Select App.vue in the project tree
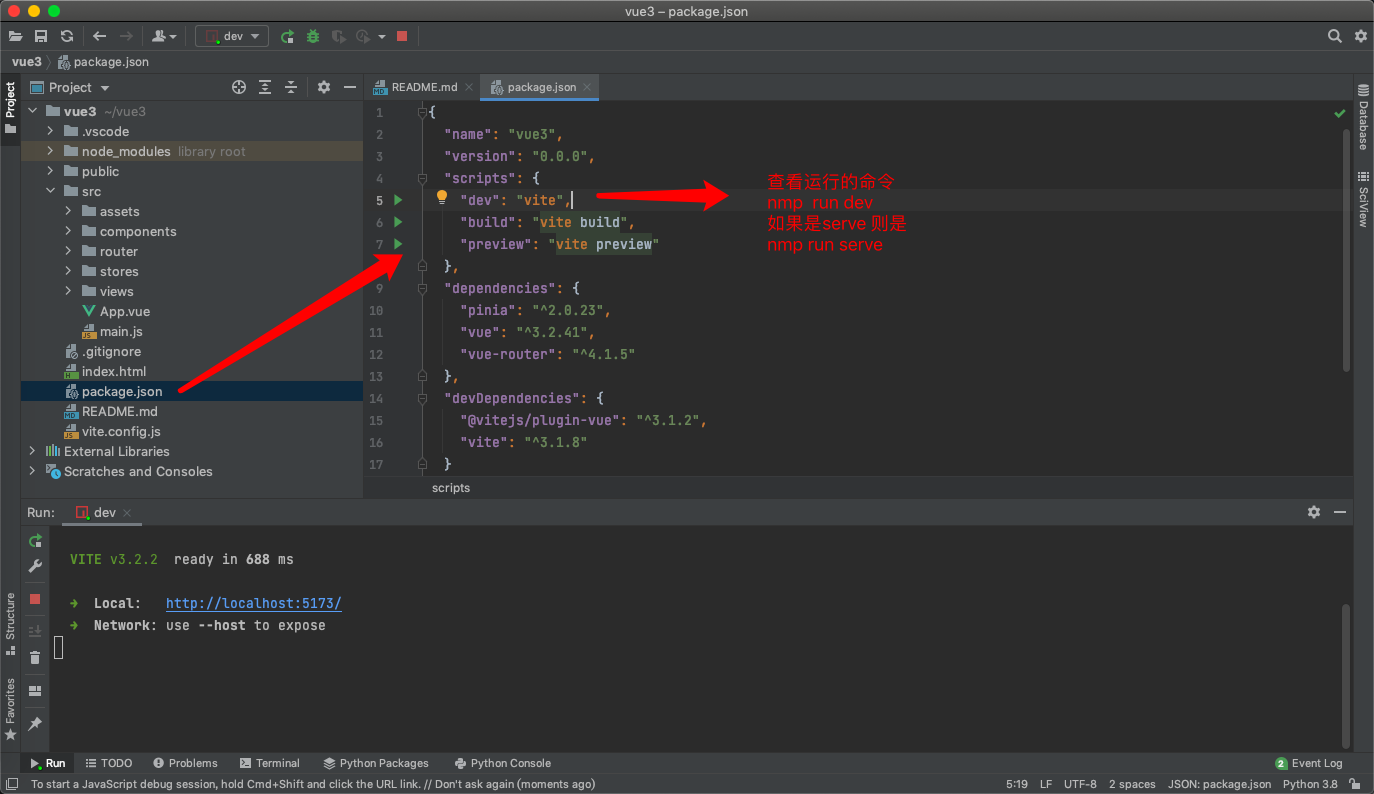Screen dimensions: 1374x794 [x=125, y=312]
